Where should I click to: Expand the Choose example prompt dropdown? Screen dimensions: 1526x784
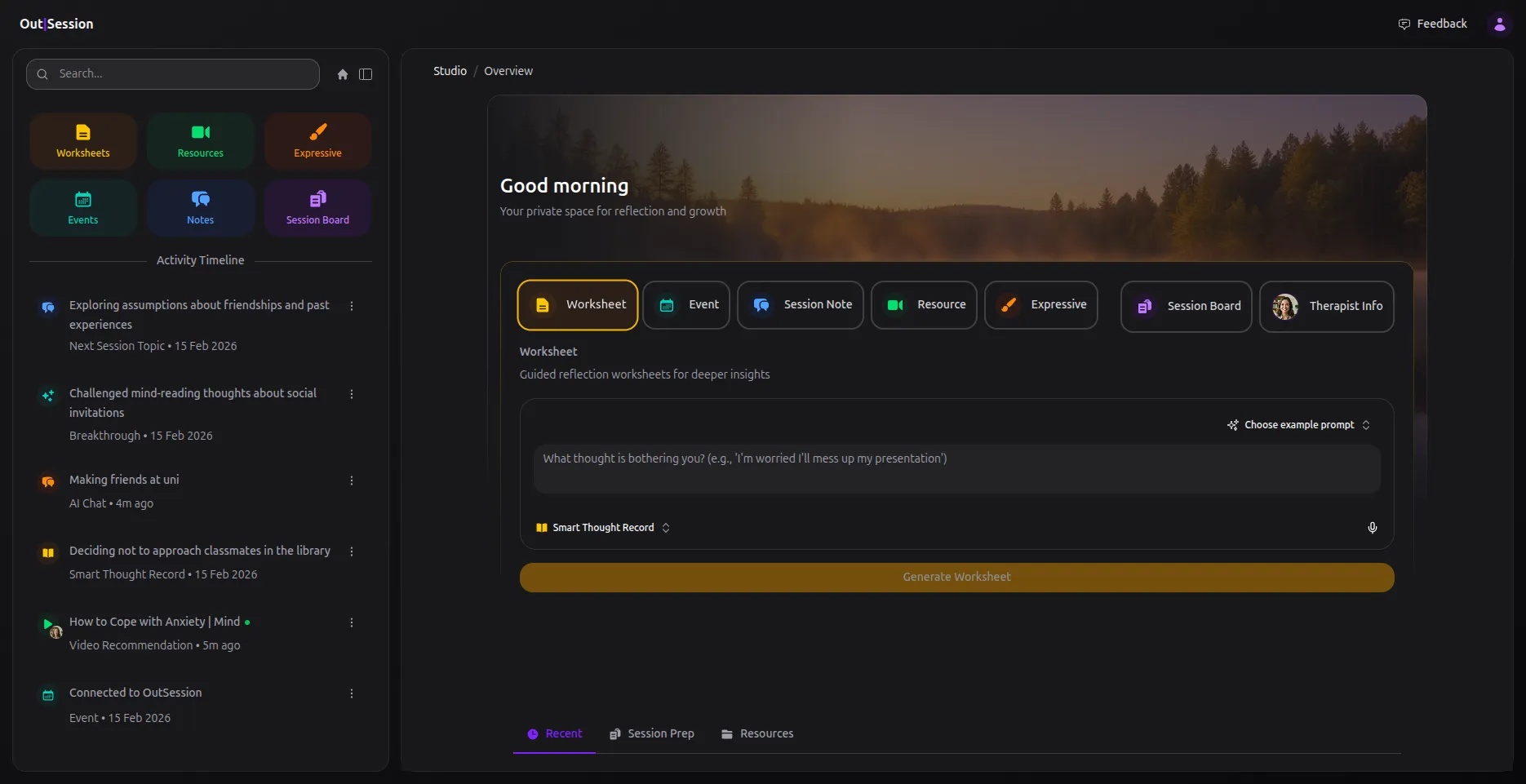click(1298, 425)
